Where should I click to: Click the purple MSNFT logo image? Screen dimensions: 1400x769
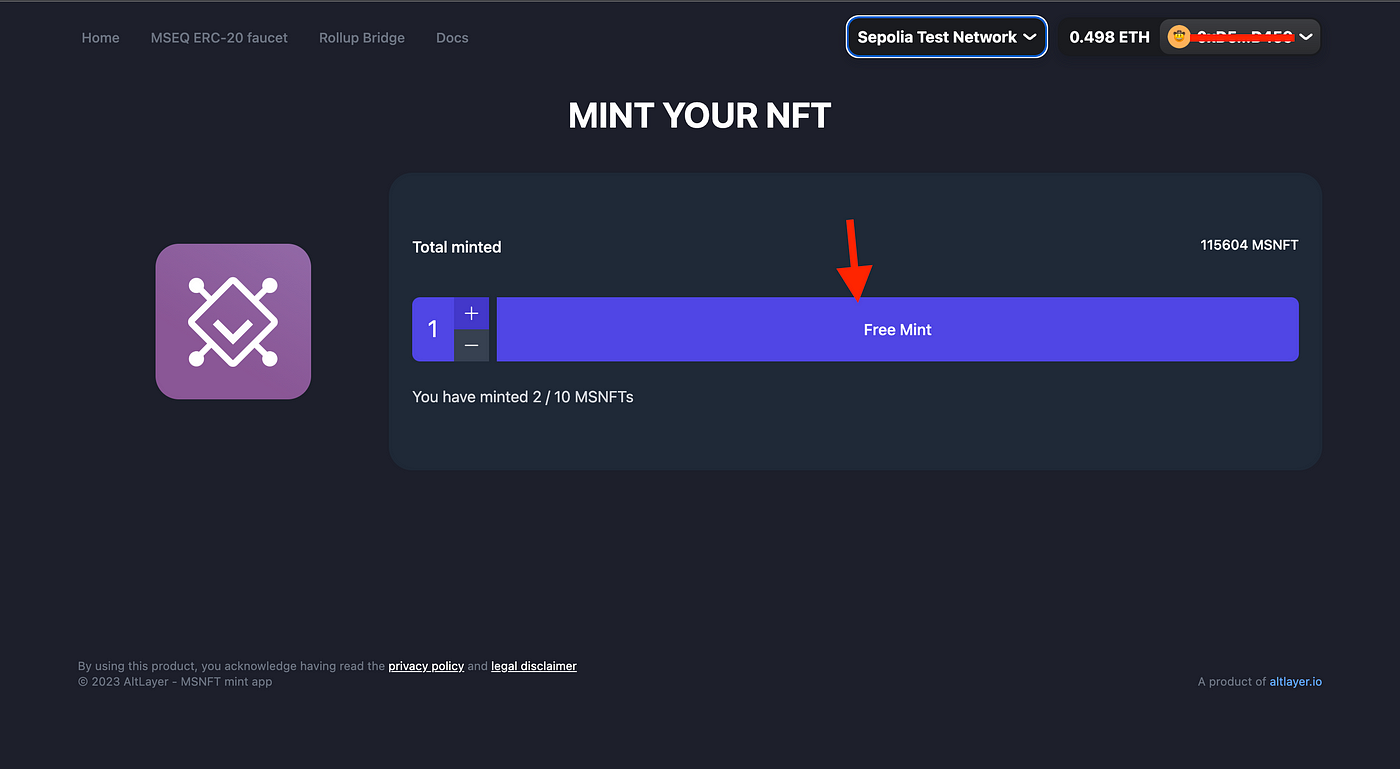click(x=233, y=321)
